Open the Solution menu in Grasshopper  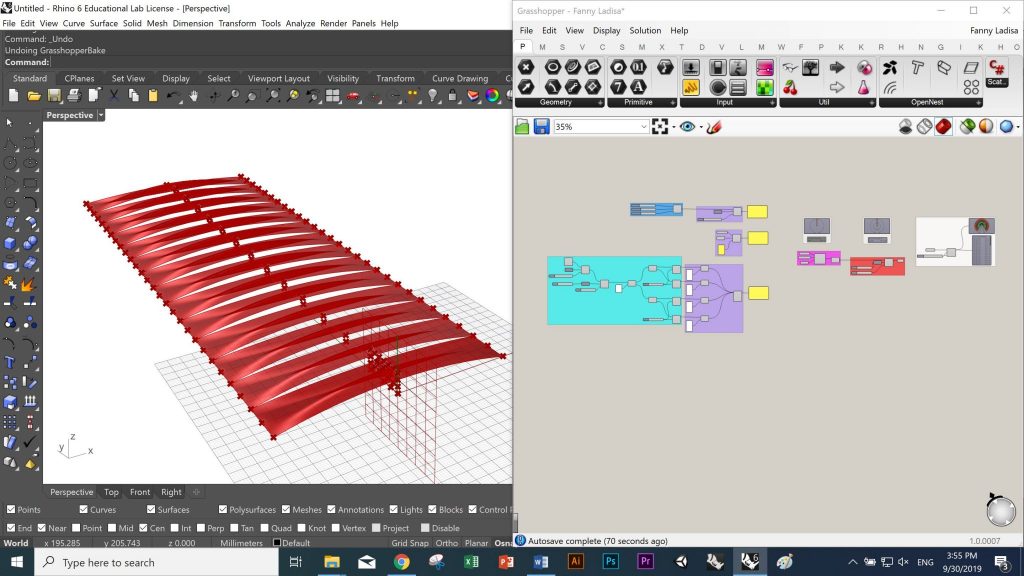645,31
